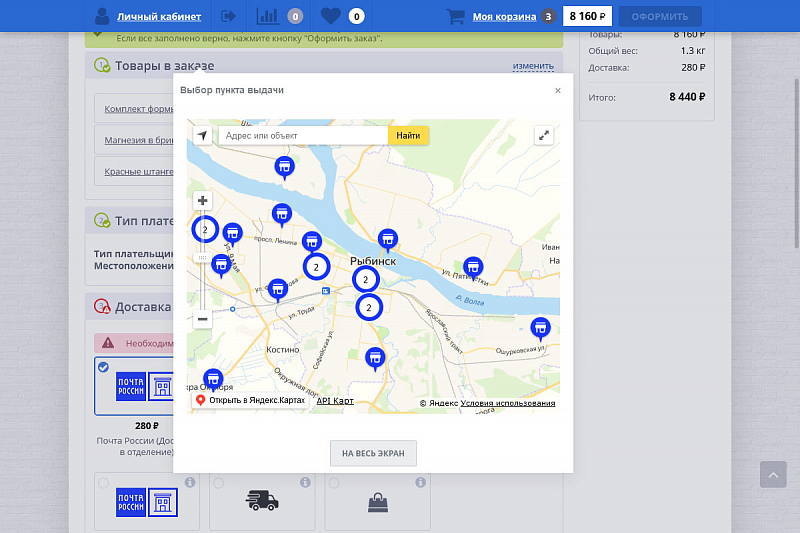The height and width of the screenshot is (533, 800).
Task: Open the Комплект формы product link
Action: (x=139, y=109)
